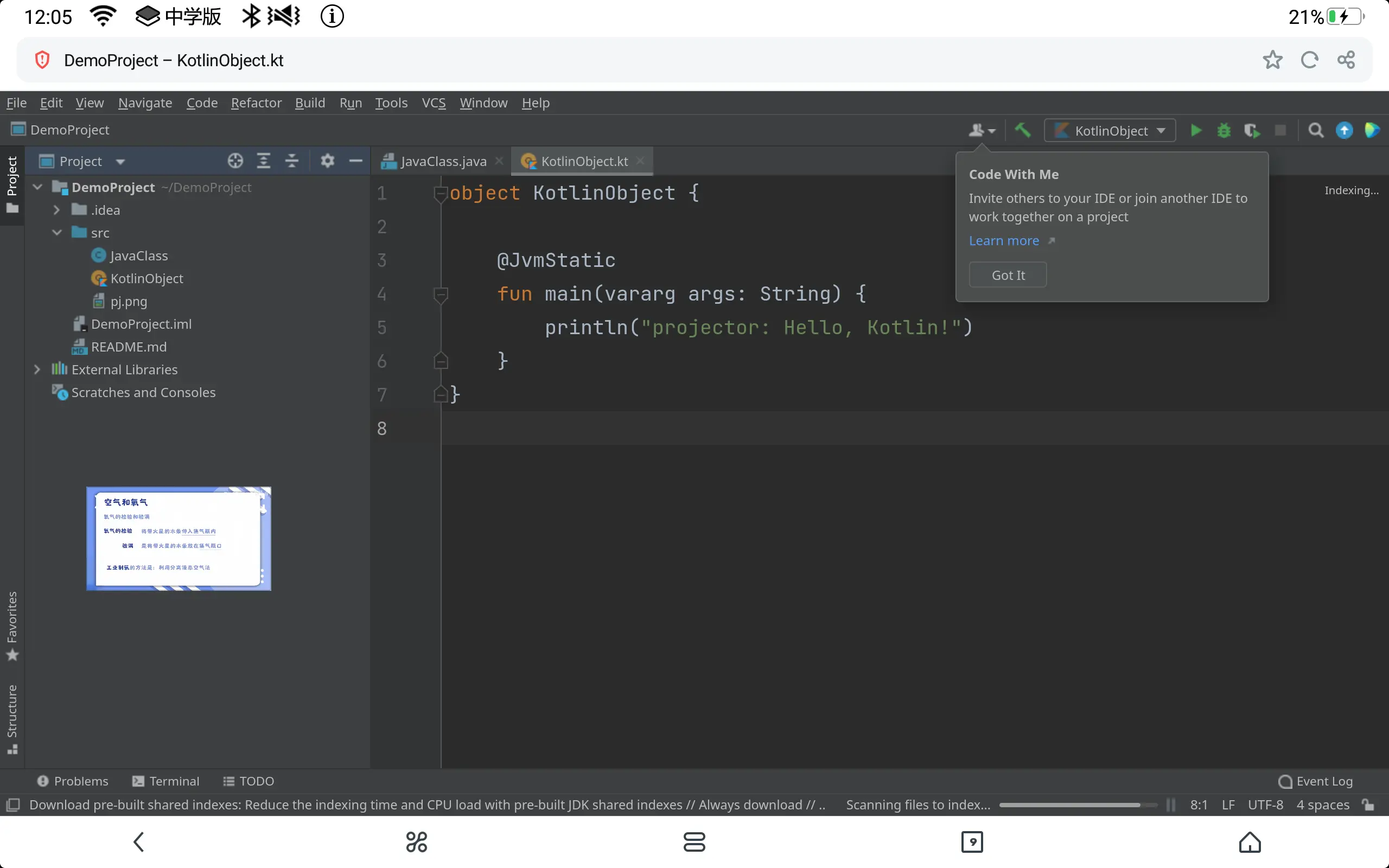The height and width of the screenshot is (868, 1389).
Task: Run the application with the green play icon
Action: (x=1196, y=130)
